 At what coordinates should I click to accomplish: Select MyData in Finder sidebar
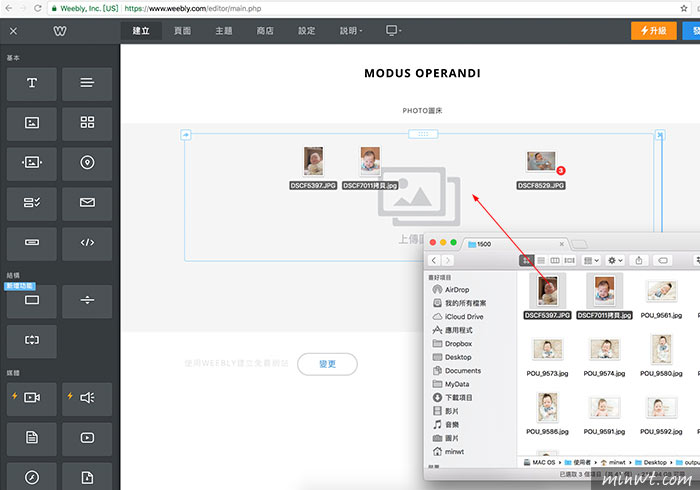tap(451, 384)
